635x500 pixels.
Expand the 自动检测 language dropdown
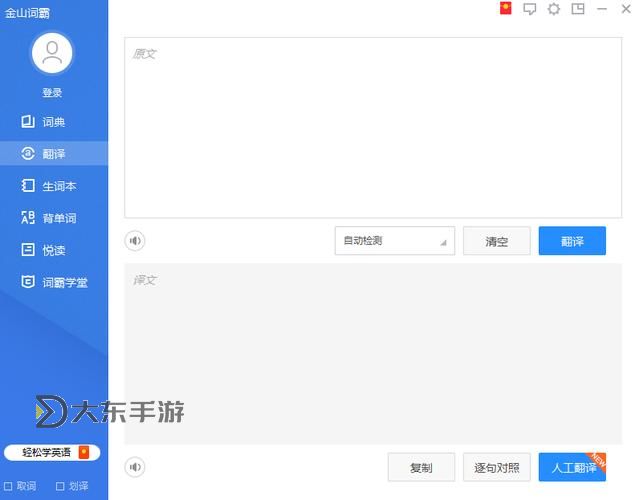395,241
